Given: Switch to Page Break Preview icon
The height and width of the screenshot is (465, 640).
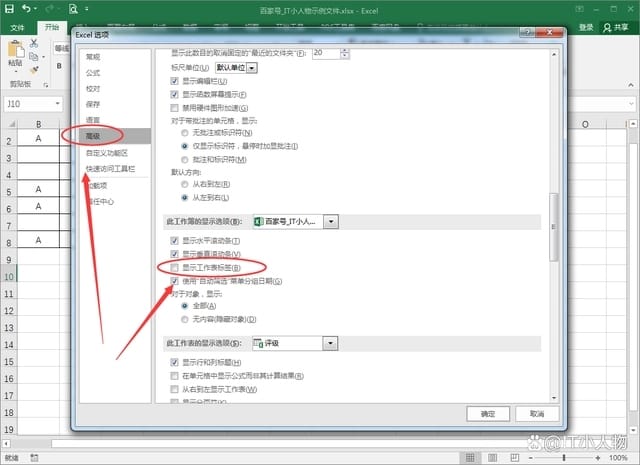Looking at the screenshot, I should 515,458.
